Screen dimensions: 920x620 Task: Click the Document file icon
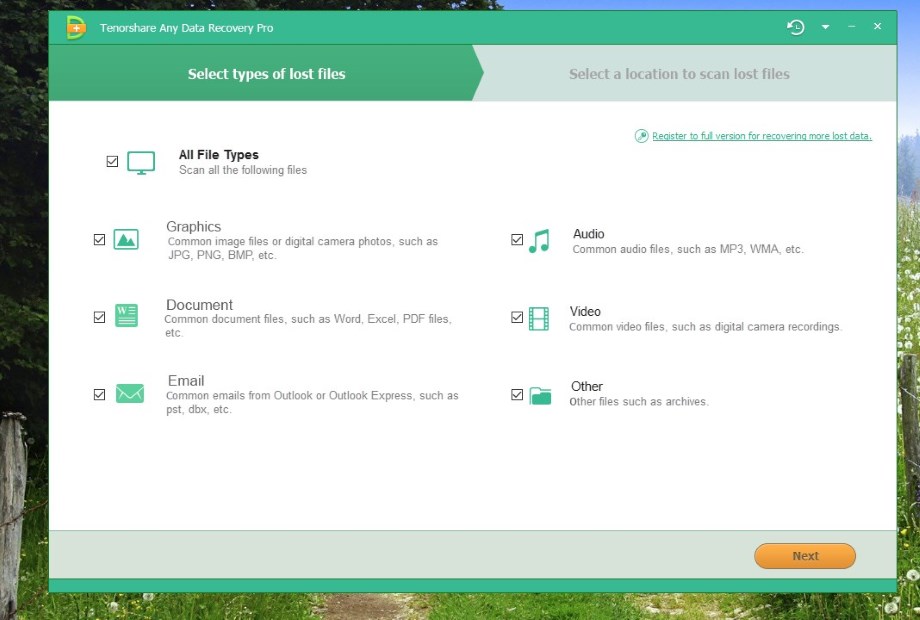[x=126, y=317]
